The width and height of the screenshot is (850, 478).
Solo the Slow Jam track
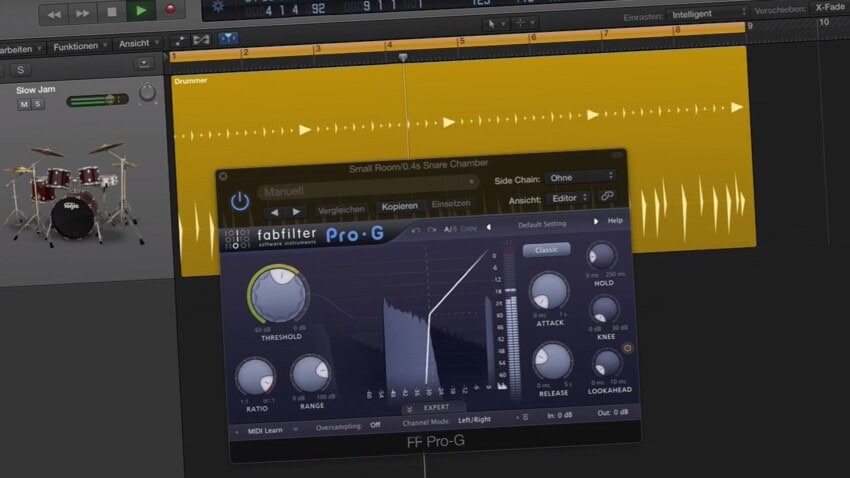pos(37,104)
